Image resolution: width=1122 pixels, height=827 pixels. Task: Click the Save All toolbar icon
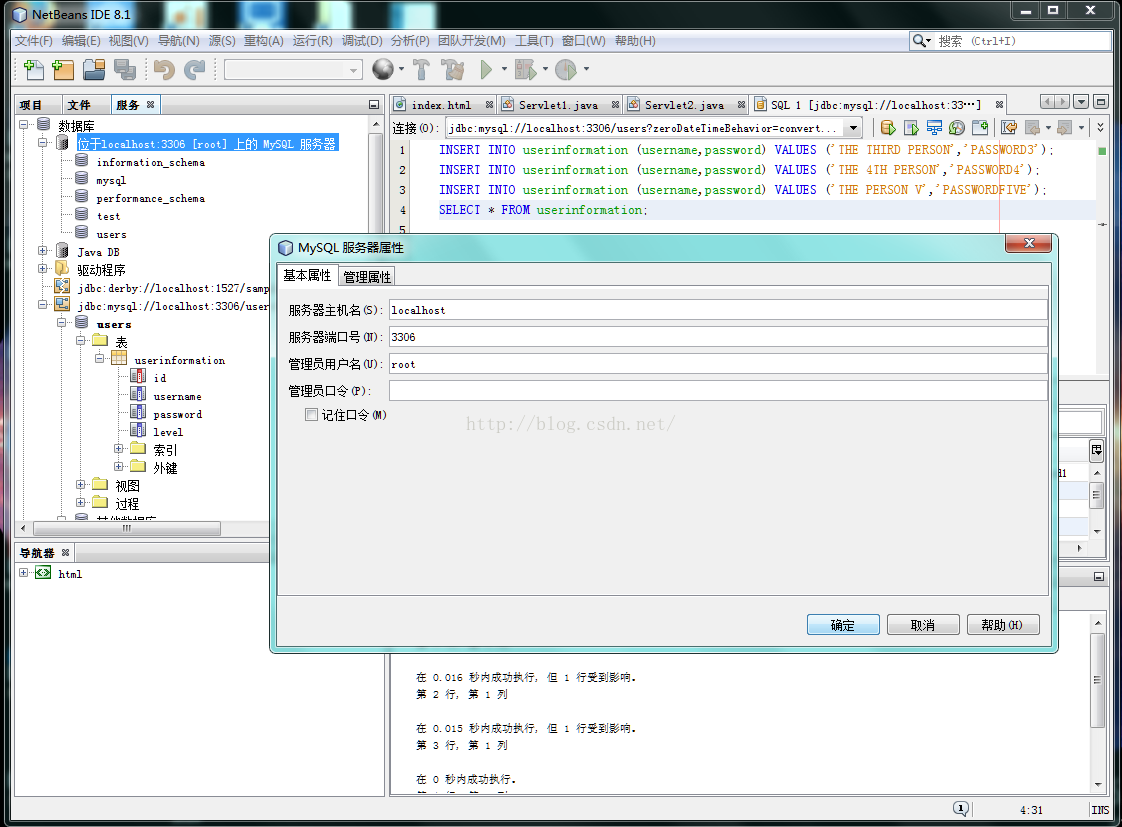click(125, 69)
